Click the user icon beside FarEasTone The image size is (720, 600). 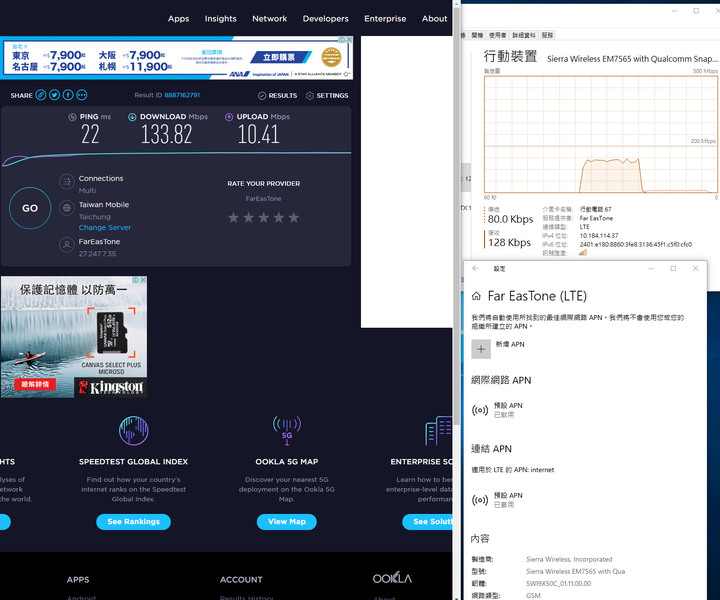click(67, 245)
